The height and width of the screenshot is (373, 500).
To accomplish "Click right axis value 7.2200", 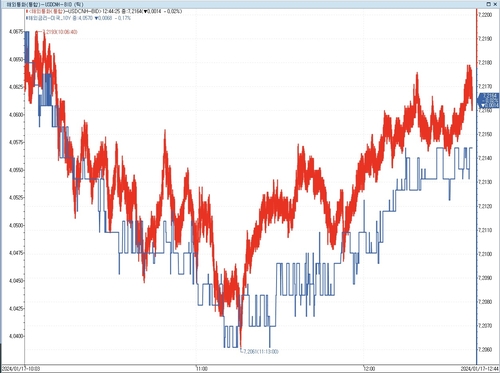I will (x=485, y=15).
